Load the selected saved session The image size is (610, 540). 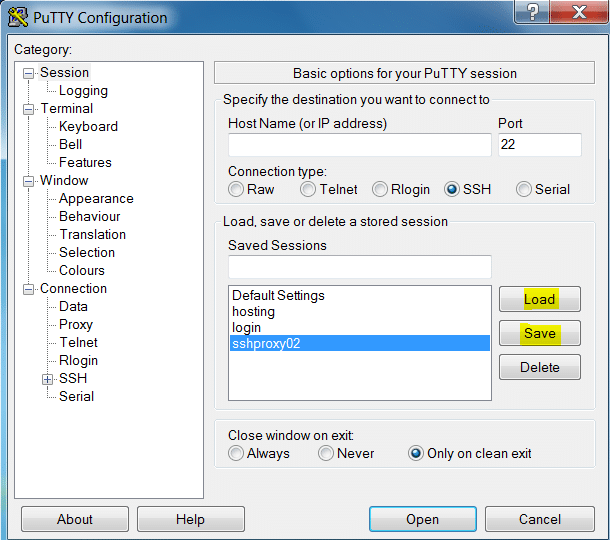coord(539,299)
